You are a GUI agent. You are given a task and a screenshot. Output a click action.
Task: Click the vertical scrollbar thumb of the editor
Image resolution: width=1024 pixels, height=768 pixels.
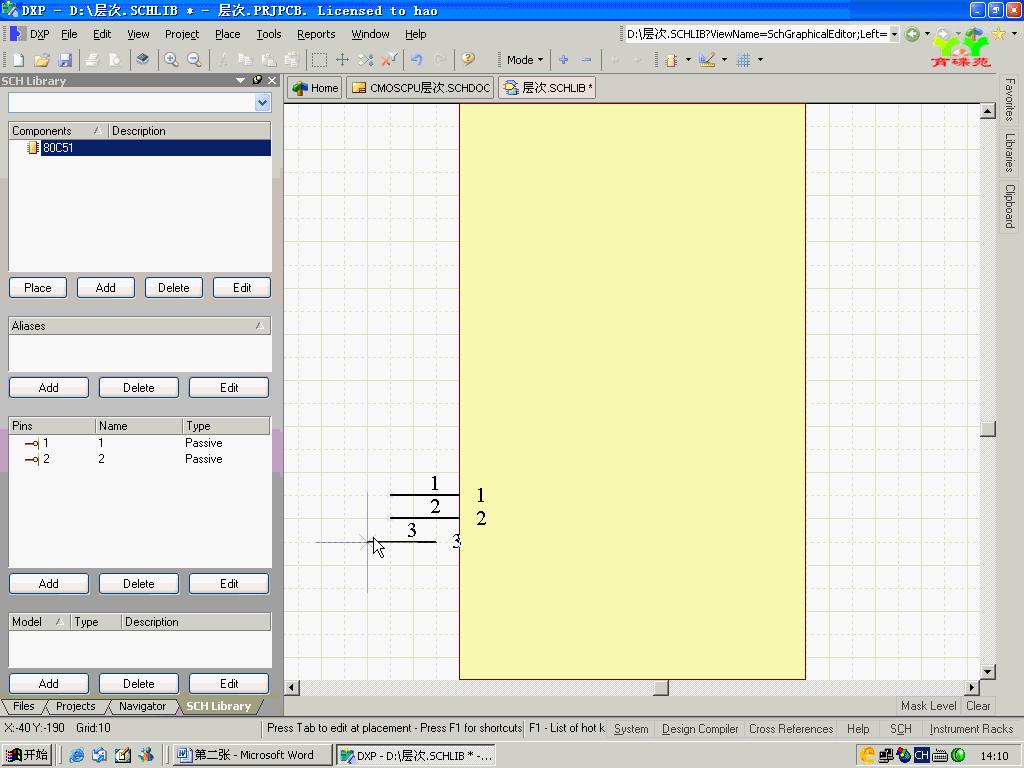pos(988,428)
